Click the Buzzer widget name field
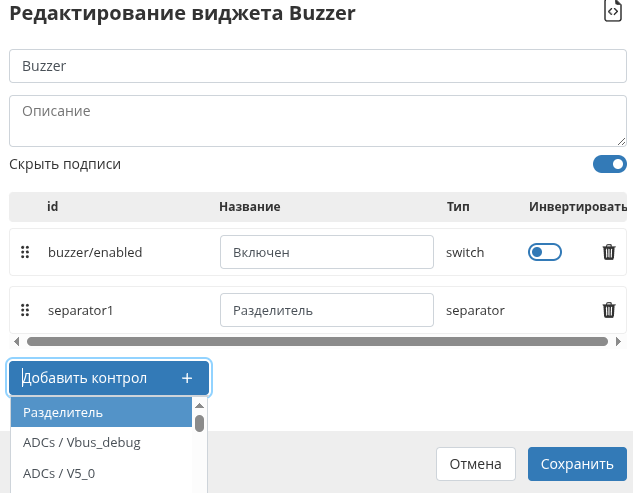633x493 pixels. pyautogui.click(x=316, y=66)
